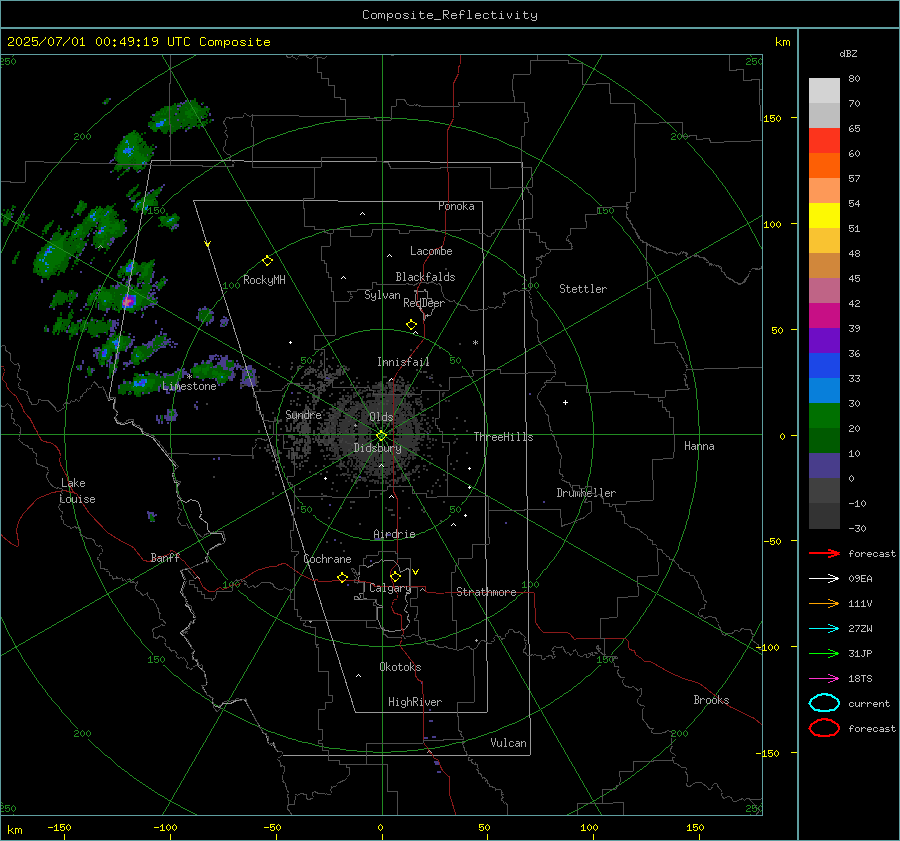Click the Blackfalds label
The image size is (900, 841).
425,277
